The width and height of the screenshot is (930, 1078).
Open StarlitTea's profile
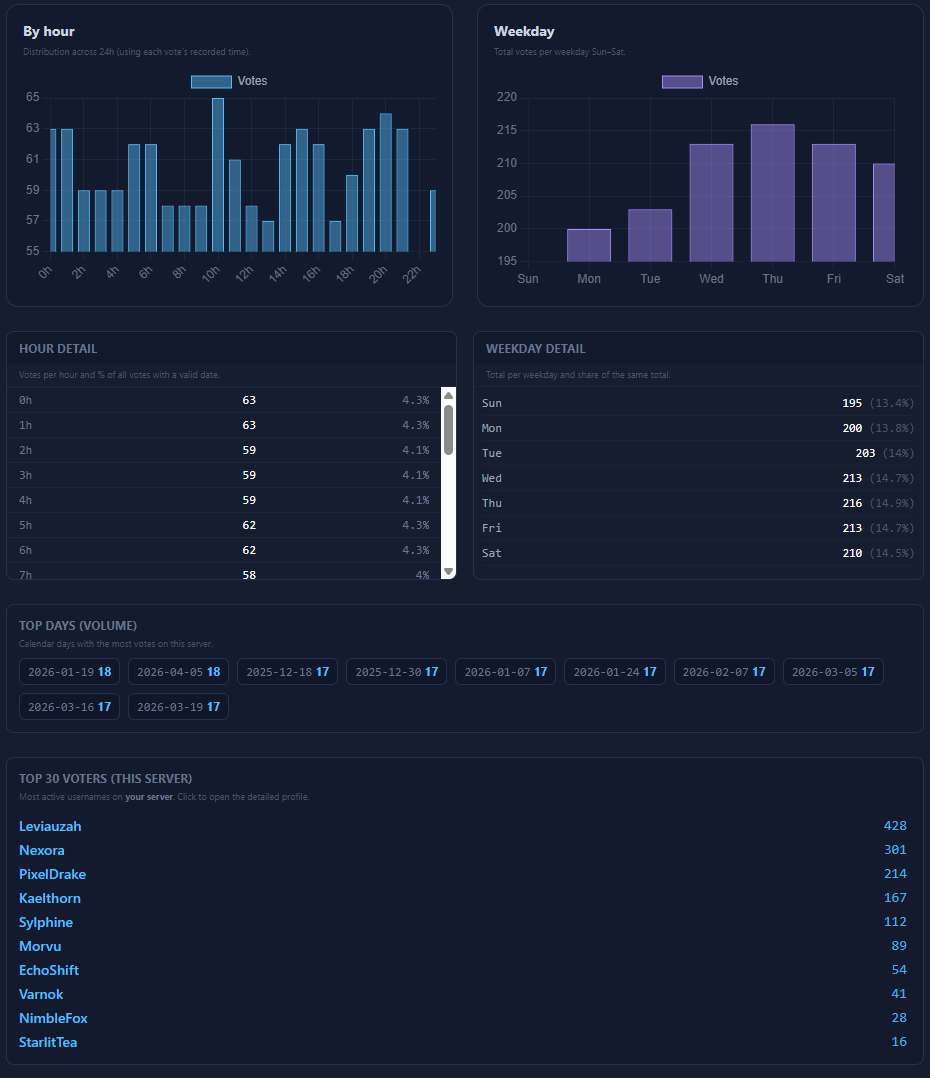48,1042
